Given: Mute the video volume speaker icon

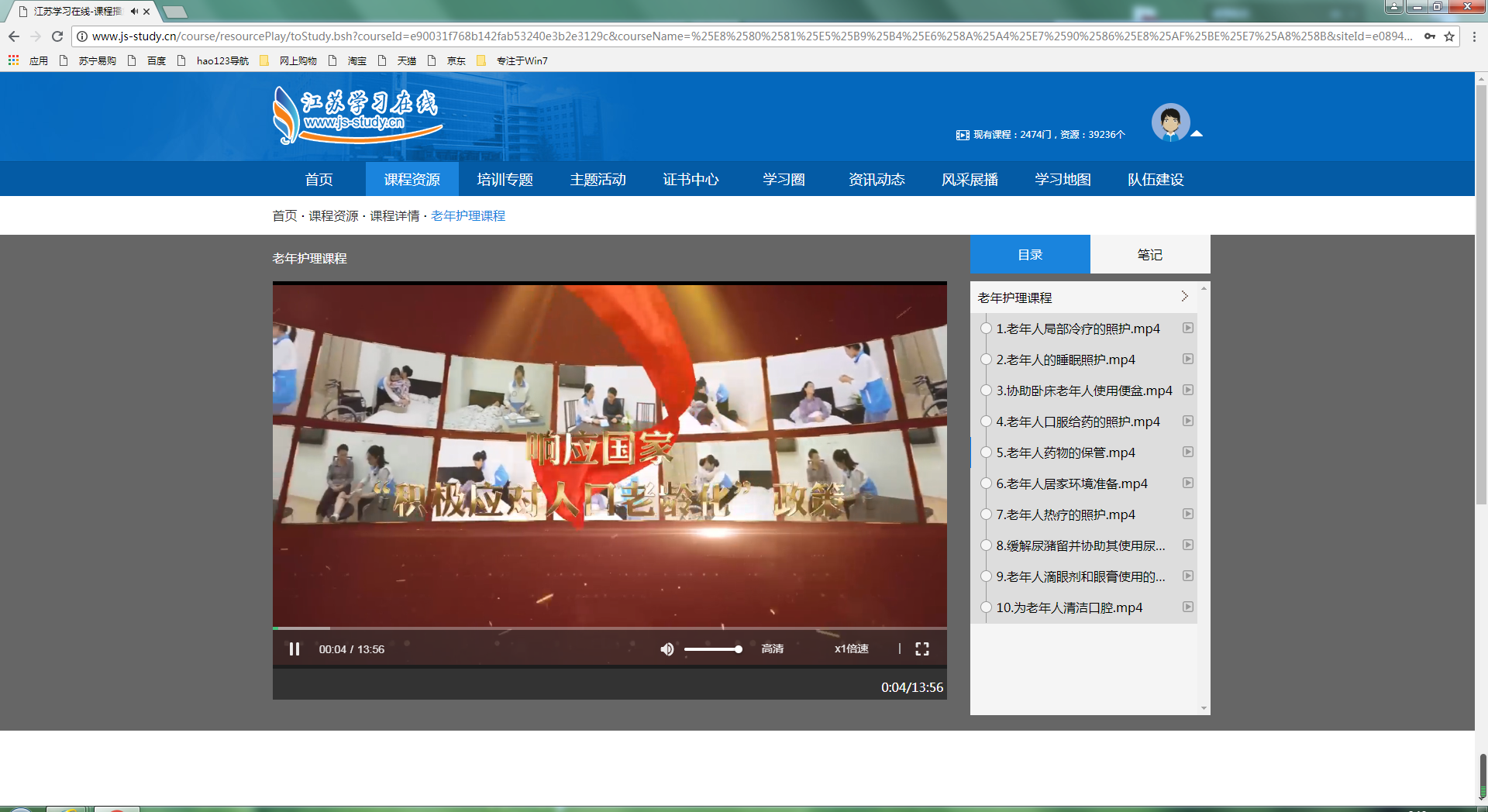Looking at the screenshot, I should click(x=666, y=649).
